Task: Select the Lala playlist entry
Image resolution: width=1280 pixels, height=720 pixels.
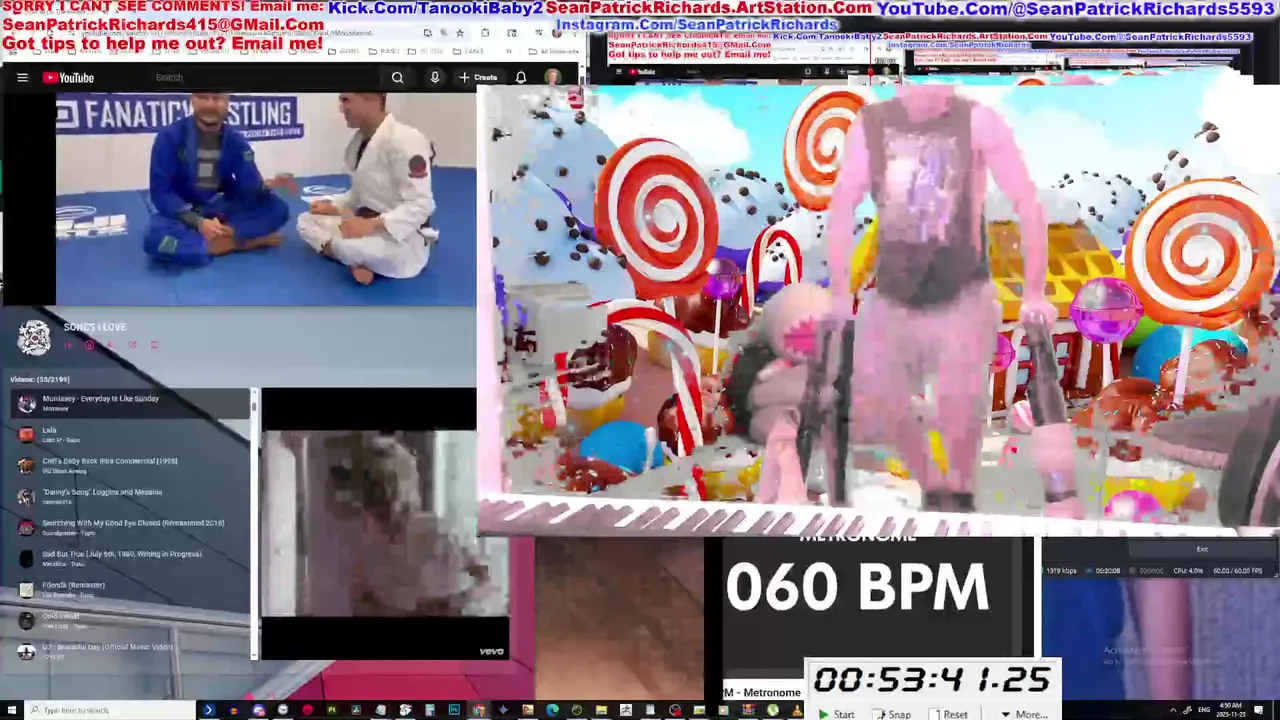Action: point(130,434)
